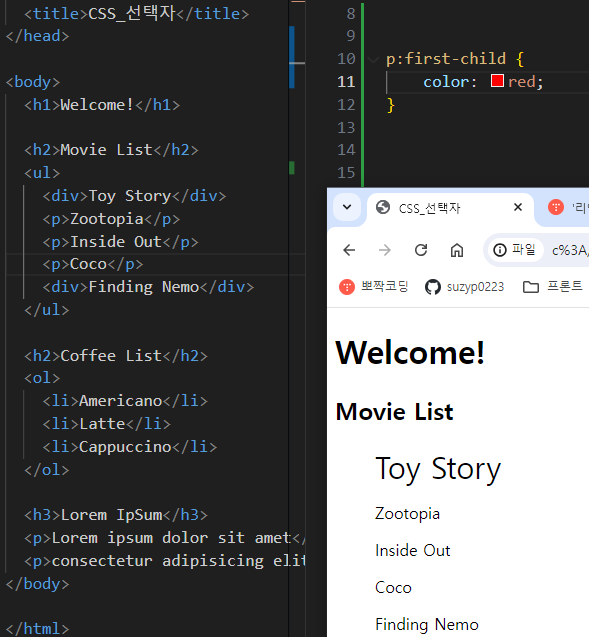The height and width of the screenshot is (637, 589).
Task: Collapse the p:first-child rule fold arrow
Action: [373, 59]
